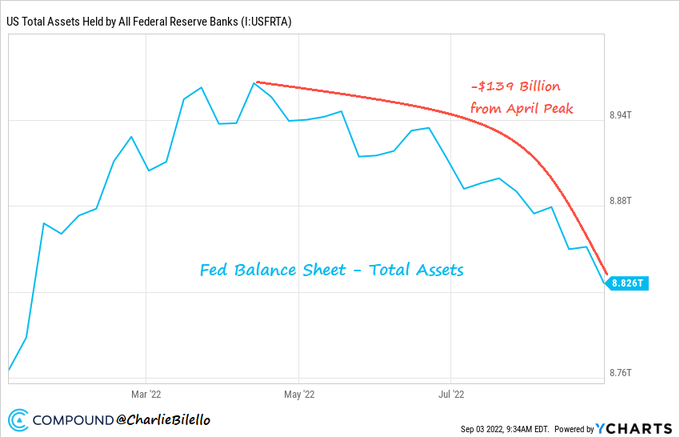Click the Powered by text
This screenshot has height=437, width=680.
pyautogui.click(x=569, y=428)
